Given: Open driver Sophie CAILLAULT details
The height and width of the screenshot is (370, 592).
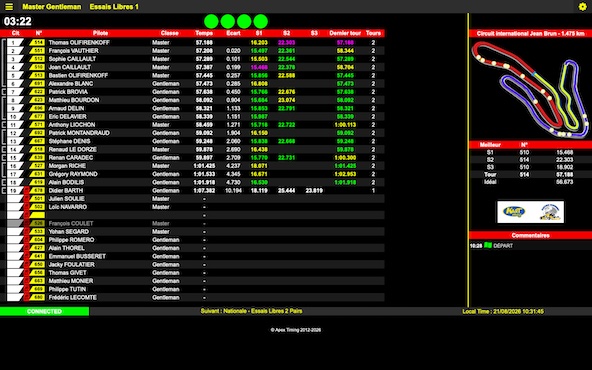Looking at the screenshot, I should [x=72, y=59].
